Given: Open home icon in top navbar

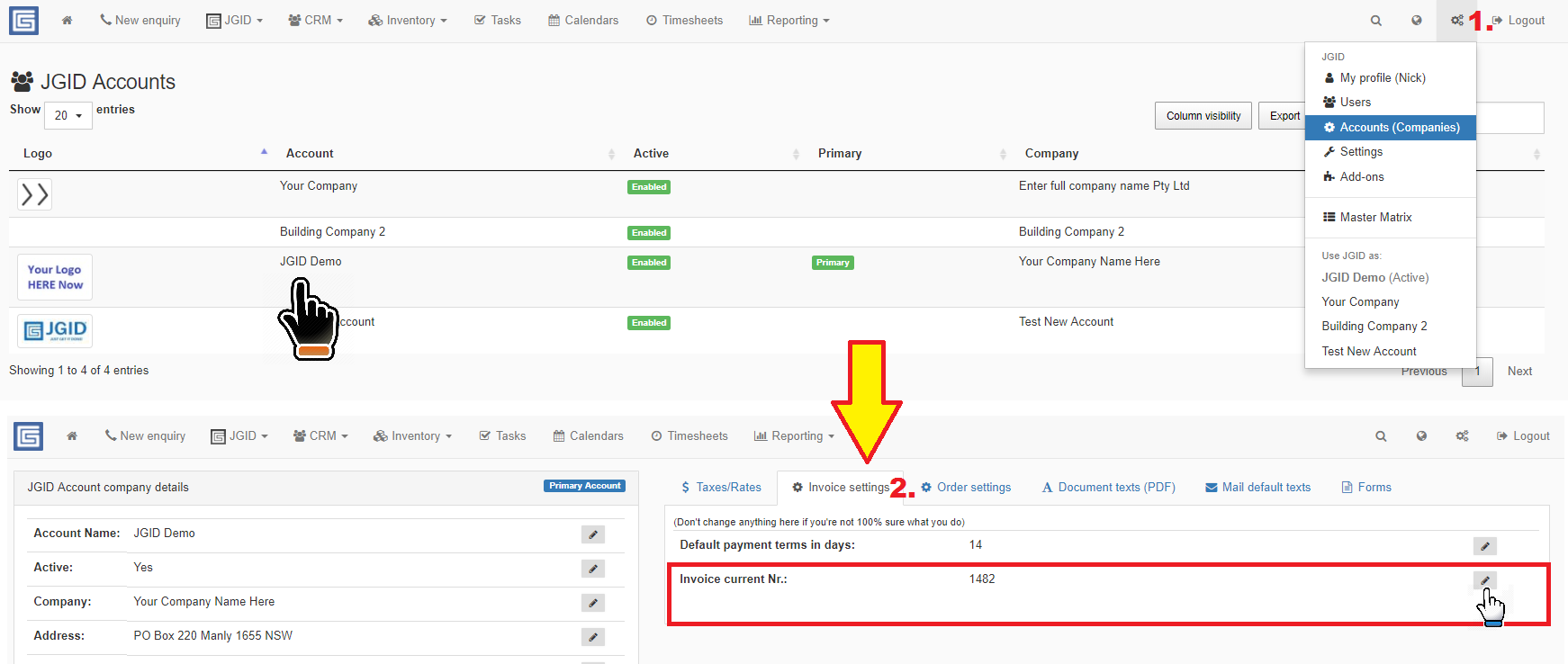Looking at the screenshot, I should coord(67,20).
